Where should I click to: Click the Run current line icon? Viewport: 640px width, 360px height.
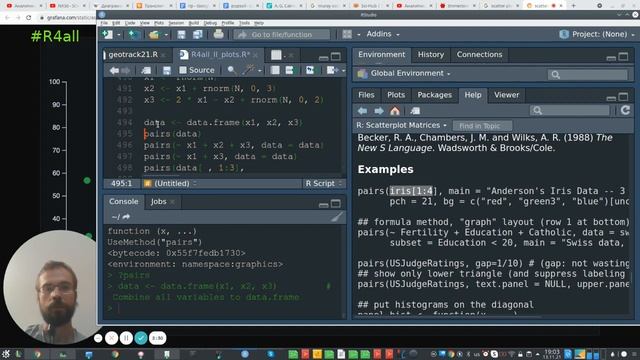[x=290, y=70]
